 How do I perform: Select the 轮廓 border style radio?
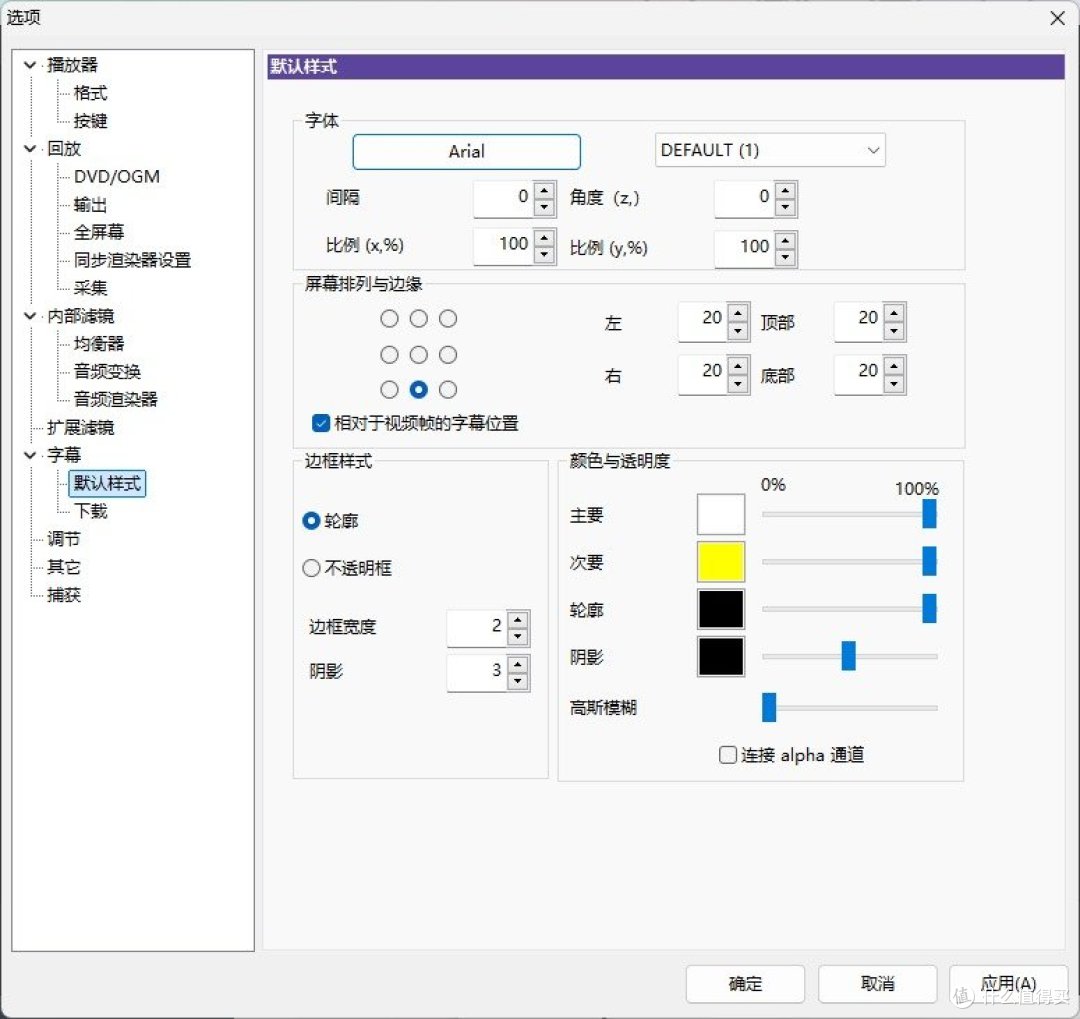point(311,521)
